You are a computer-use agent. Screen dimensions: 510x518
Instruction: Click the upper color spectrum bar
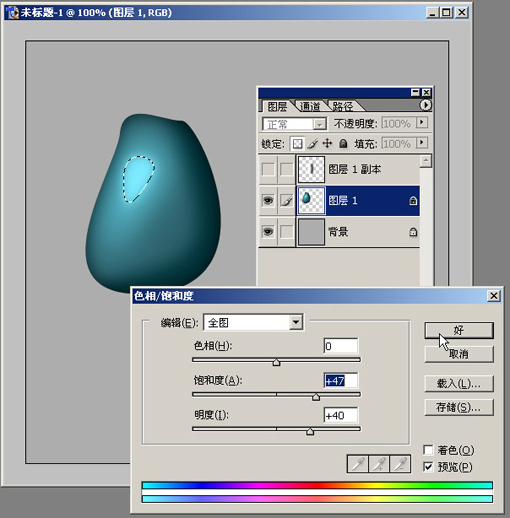317,485
